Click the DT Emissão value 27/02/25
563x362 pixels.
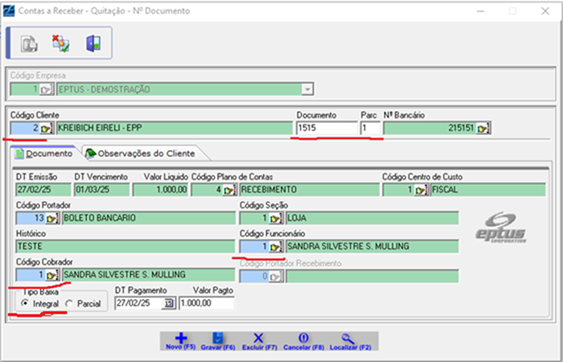click(x=43, y=190)
